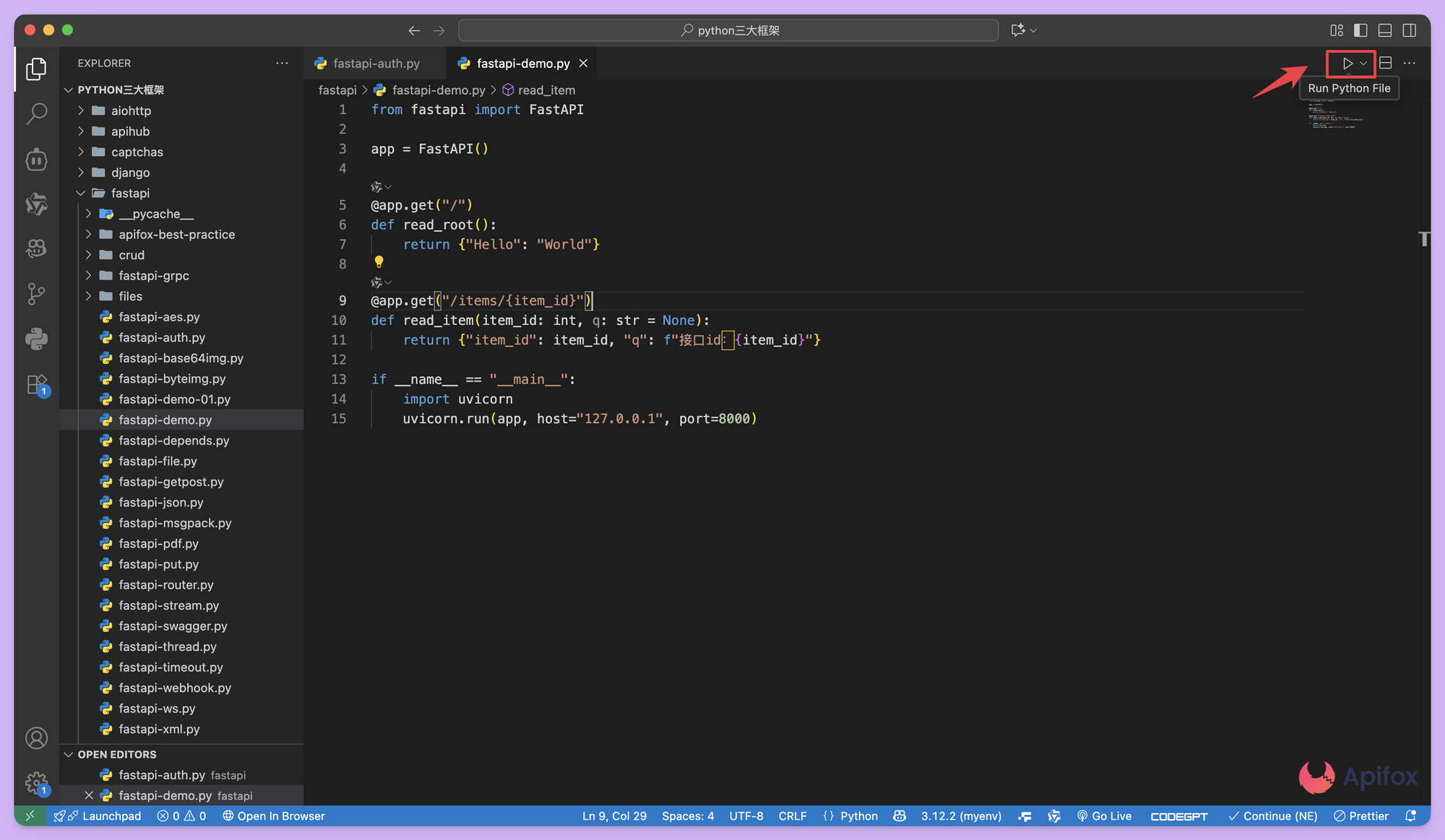Click the split editor icon
The width and height of the screenshot is (1445, 840).
1385,64
